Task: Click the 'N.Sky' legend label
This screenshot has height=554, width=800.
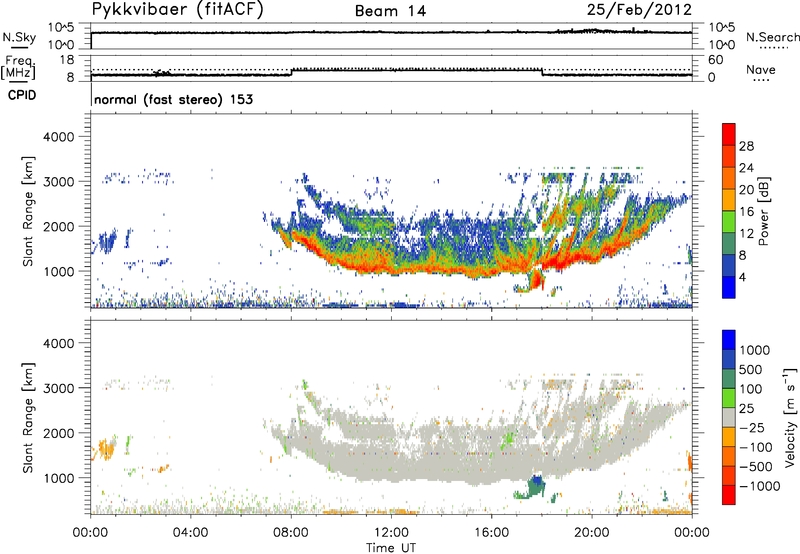Action: click(19, 38)
